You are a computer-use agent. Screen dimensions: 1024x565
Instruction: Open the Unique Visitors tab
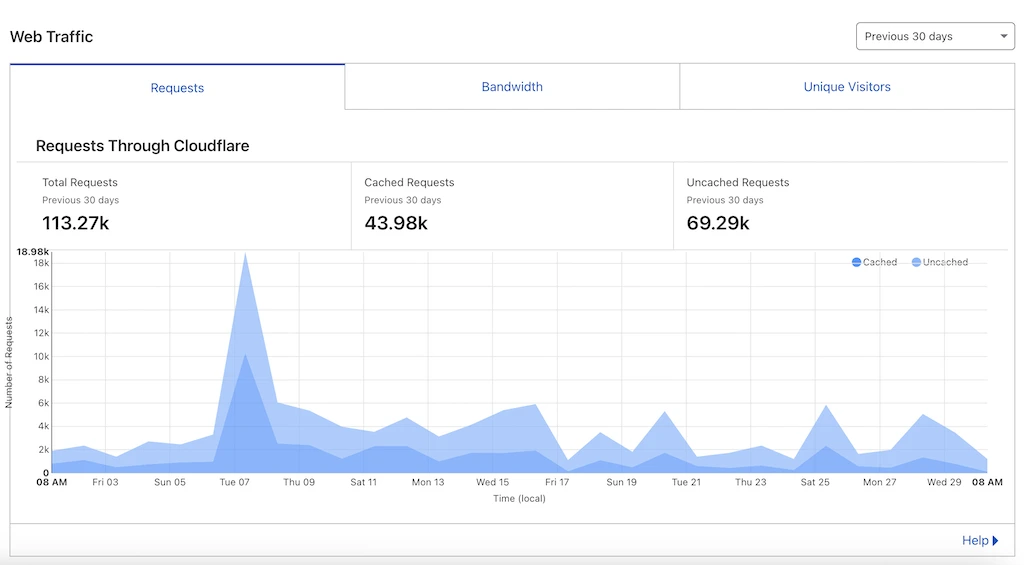click(847, 87)
